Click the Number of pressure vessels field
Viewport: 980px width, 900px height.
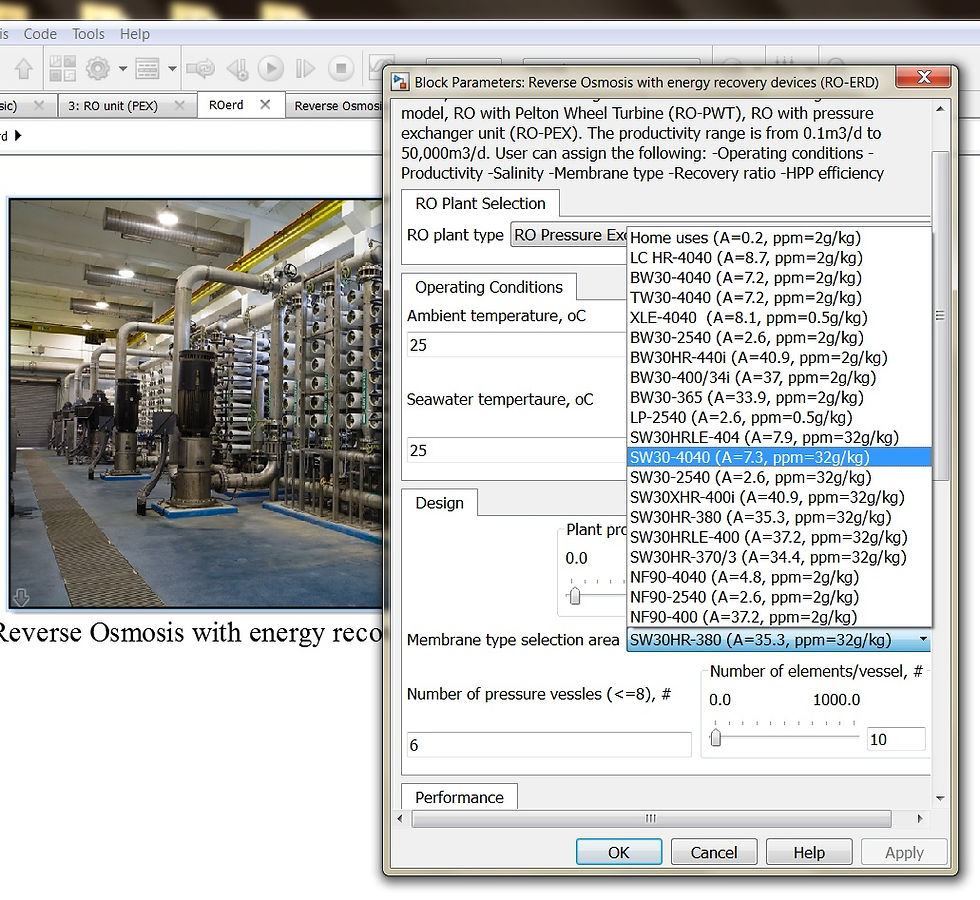click(x=548, y=745)
